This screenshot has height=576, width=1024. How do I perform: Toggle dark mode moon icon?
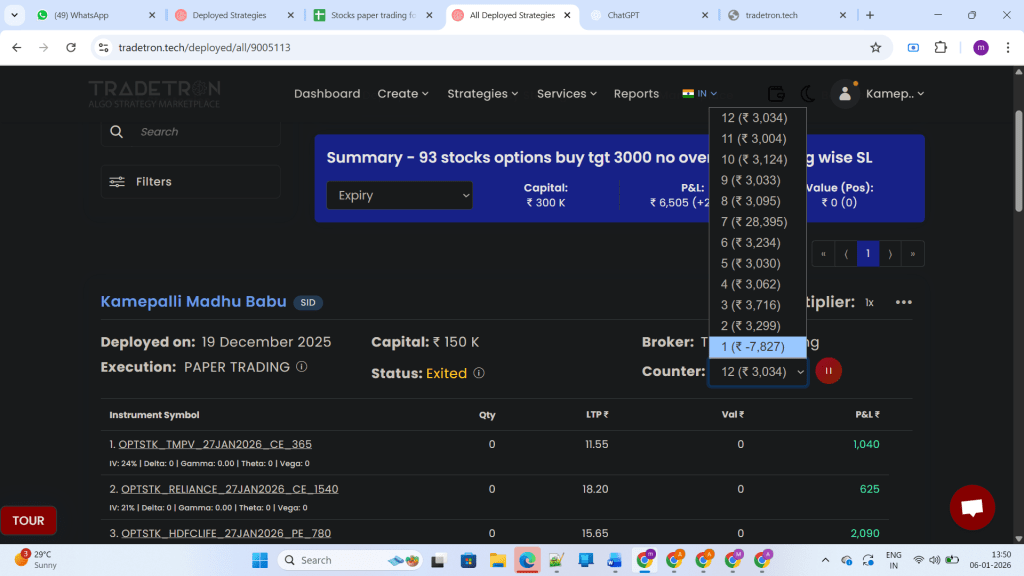click(807, 93)
